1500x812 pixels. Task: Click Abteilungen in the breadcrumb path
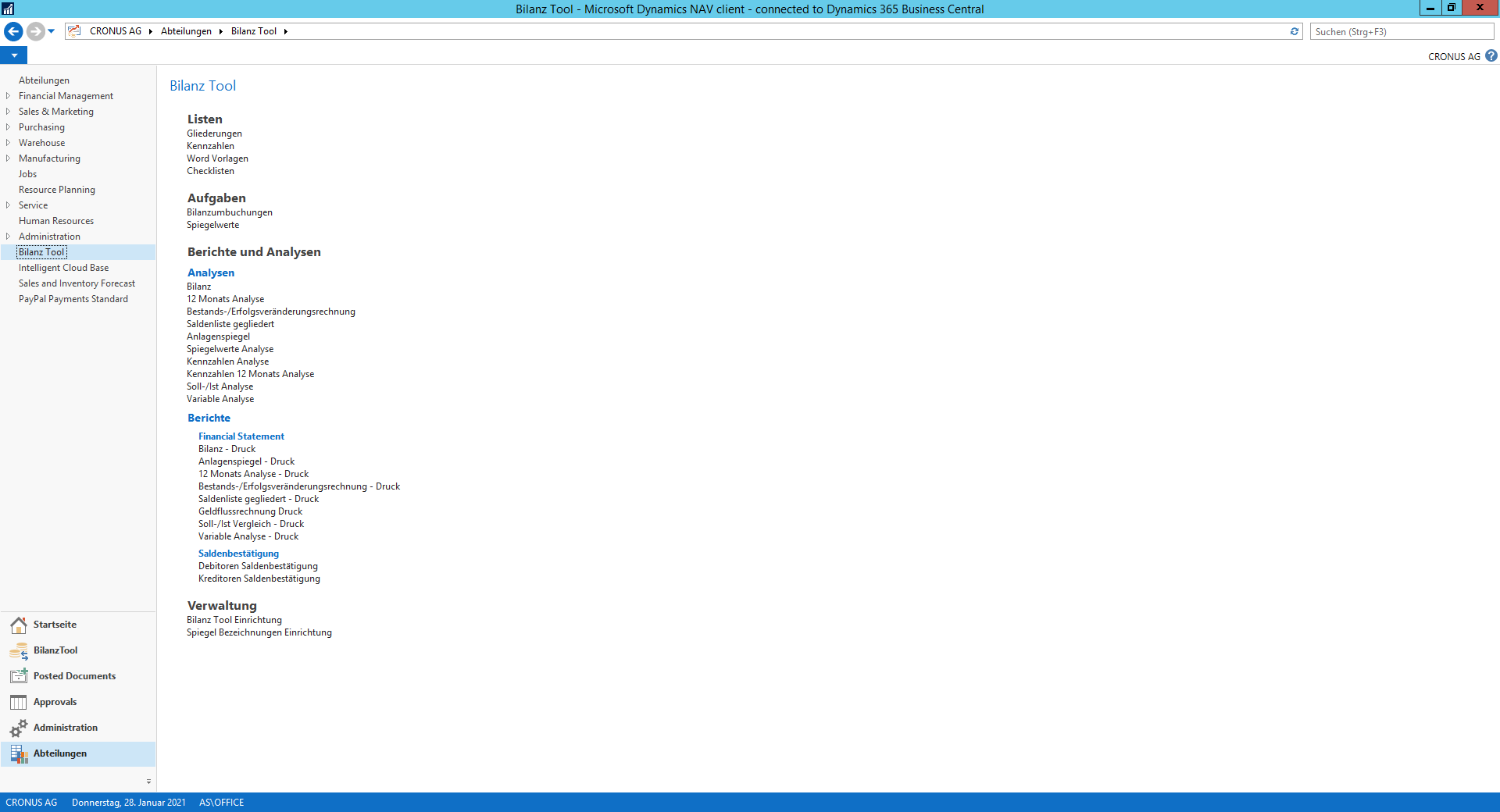tap(186, 31)
